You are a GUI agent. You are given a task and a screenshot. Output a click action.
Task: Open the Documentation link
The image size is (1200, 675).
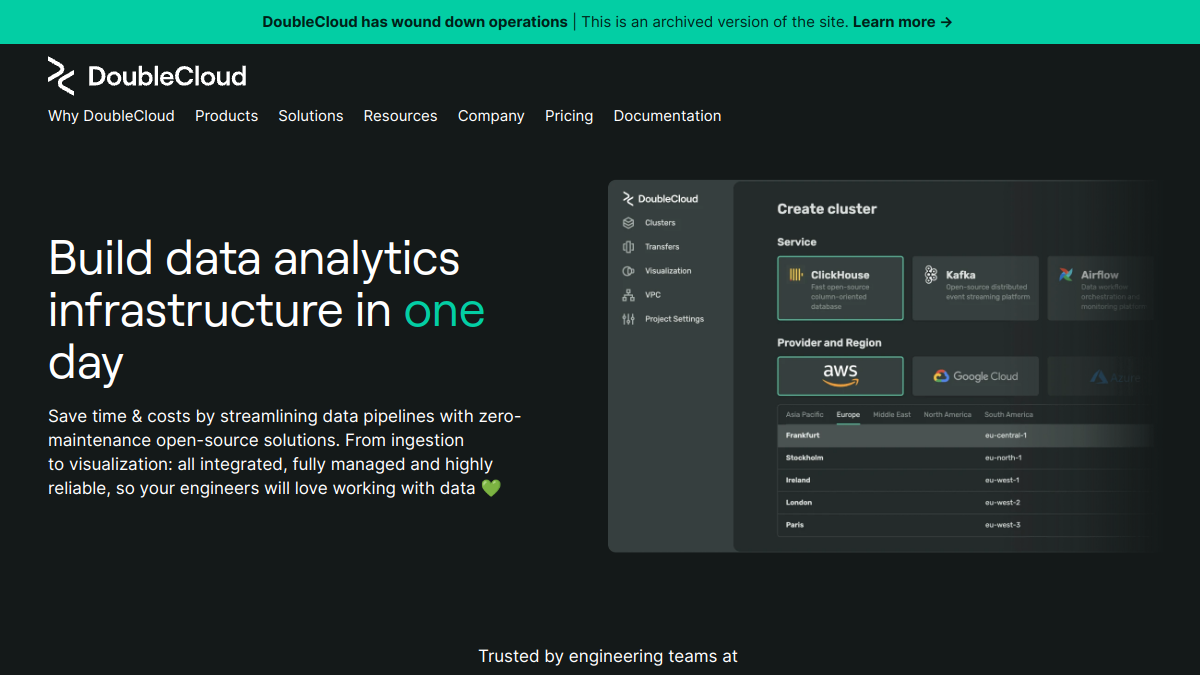(667, 116)
